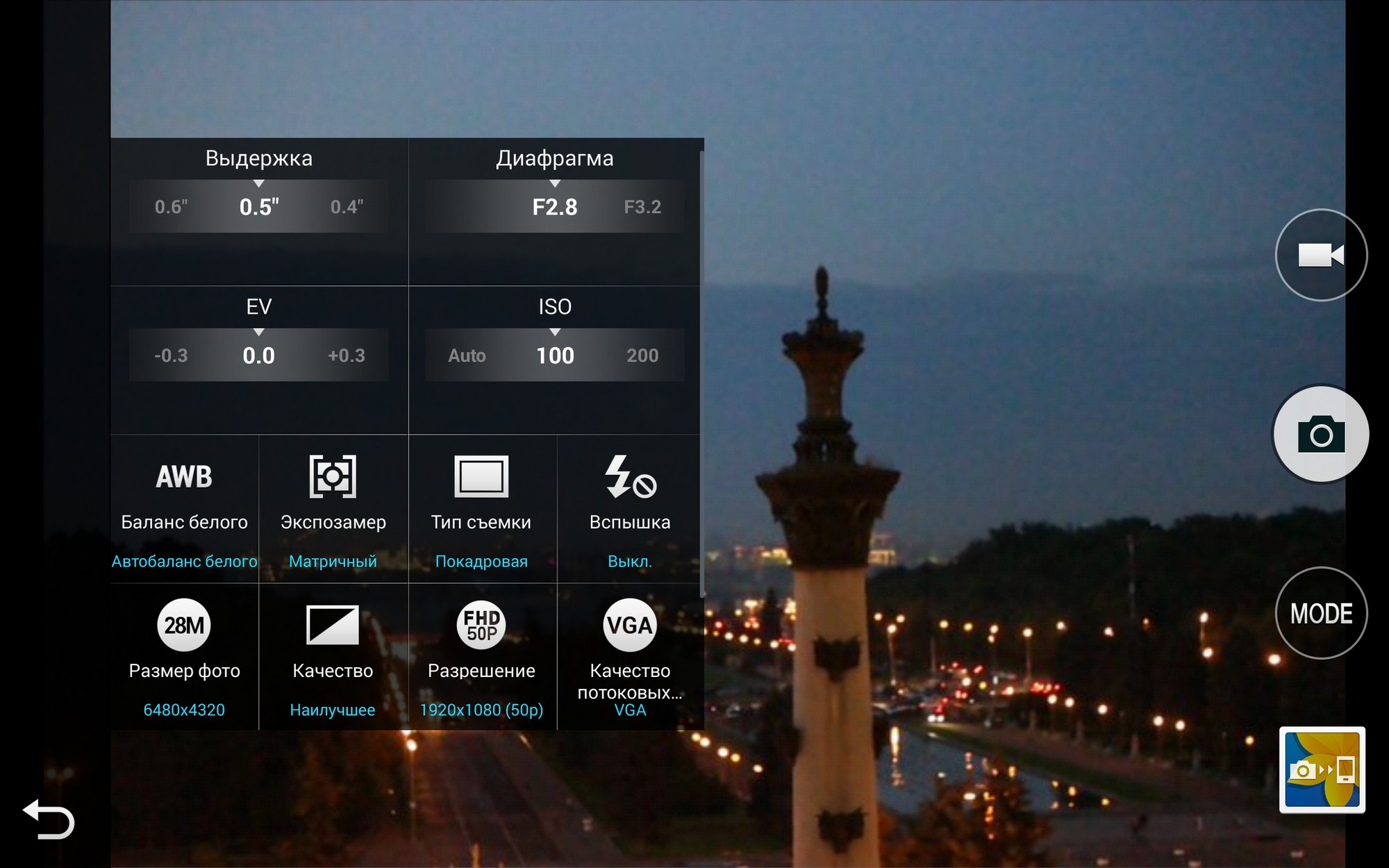This screenshot has height=868, width=1389.
Task: Tap the video record camcorder icon
Action: (x=1321, y=255)
